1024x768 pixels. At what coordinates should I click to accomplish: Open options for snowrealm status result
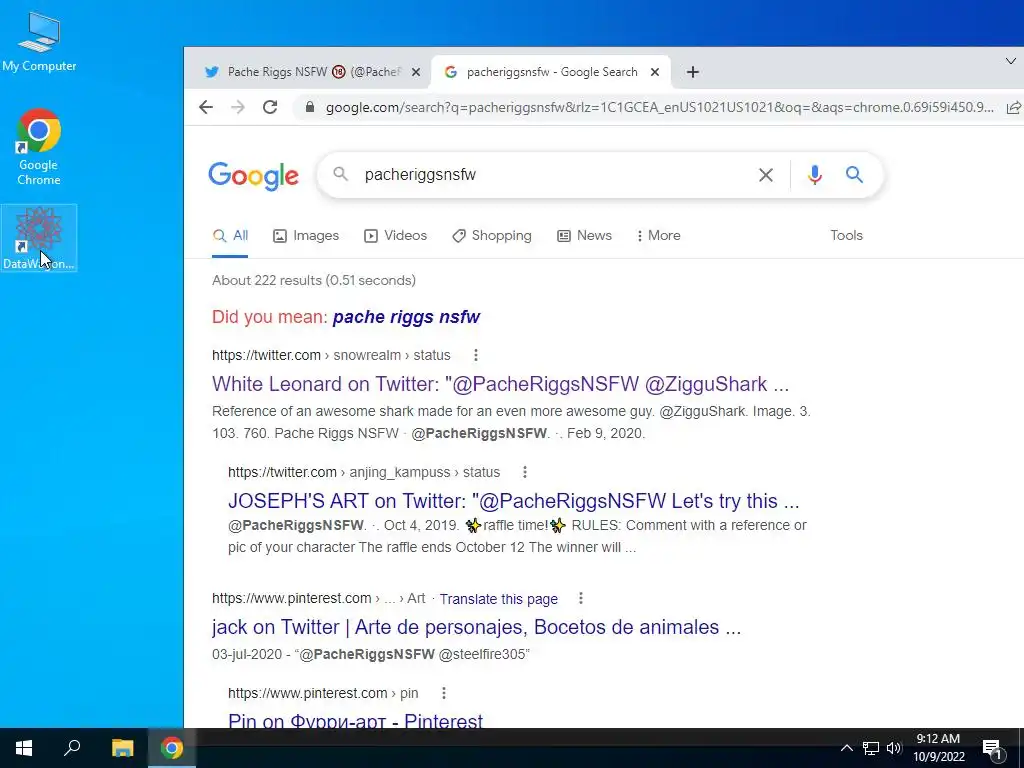(x=475, y=355)
